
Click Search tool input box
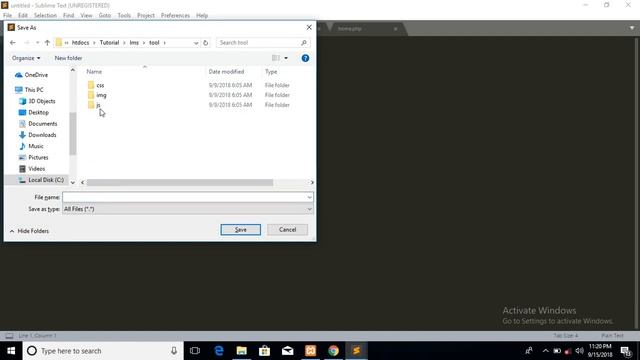pos(258,42)
